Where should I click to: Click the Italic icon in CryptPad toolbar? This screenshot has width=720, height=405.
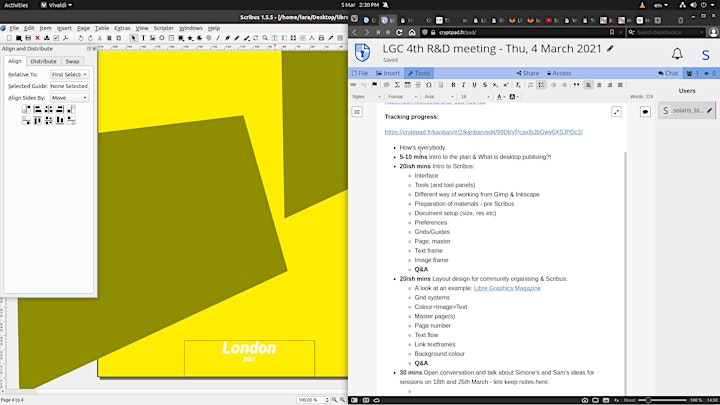pyautogui.click(x=463, y=85)
